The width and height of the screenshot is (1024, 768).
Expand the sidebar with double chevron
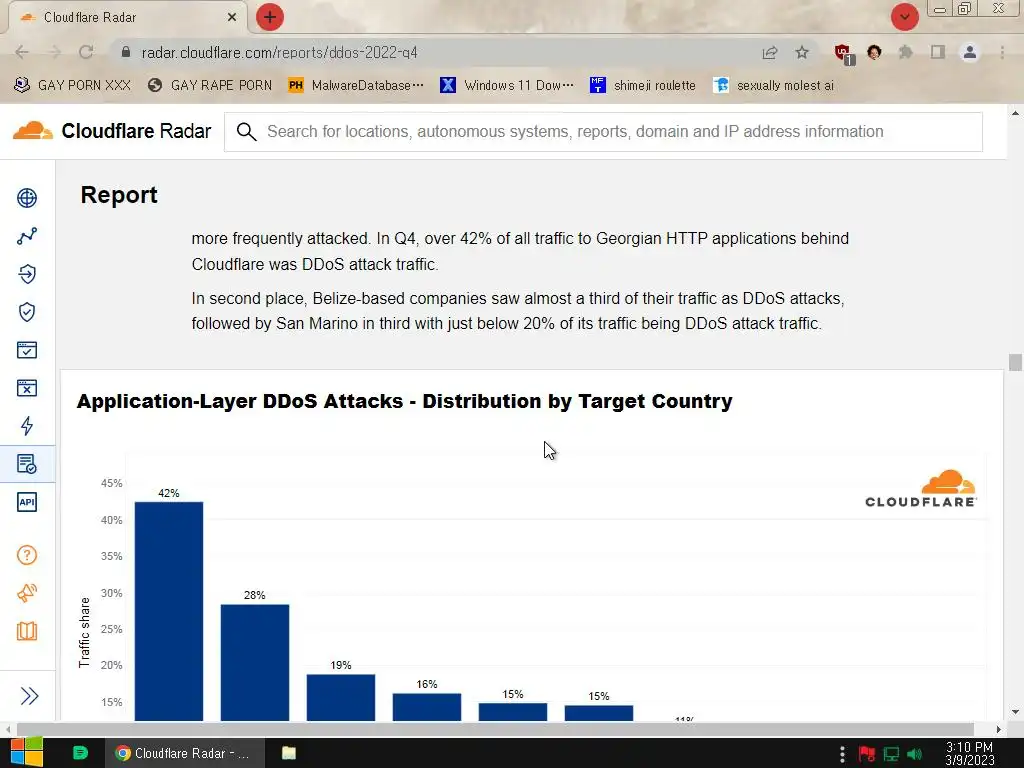29,696
